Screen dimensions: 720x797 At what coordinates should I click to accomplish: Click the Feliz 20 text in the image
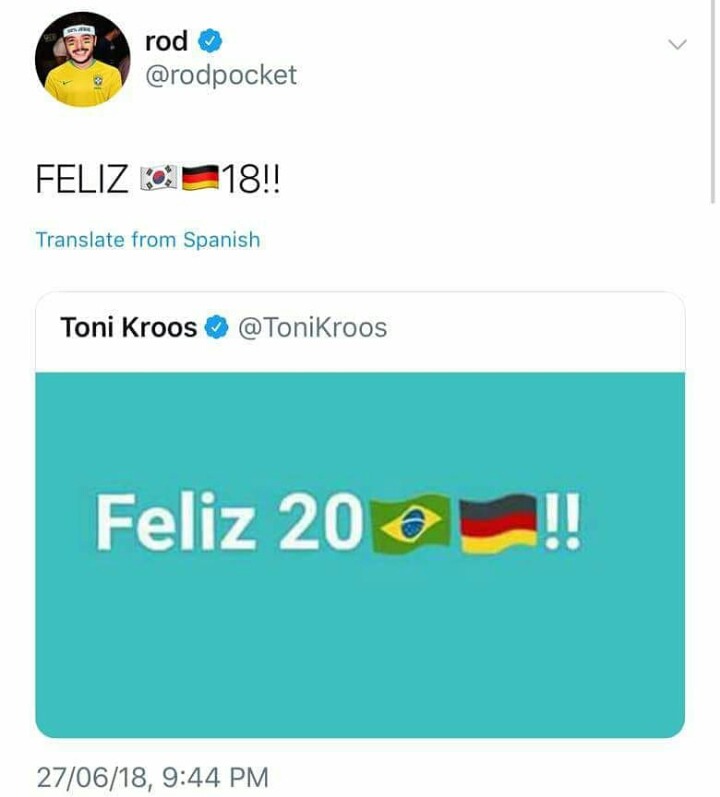point(230,523)
